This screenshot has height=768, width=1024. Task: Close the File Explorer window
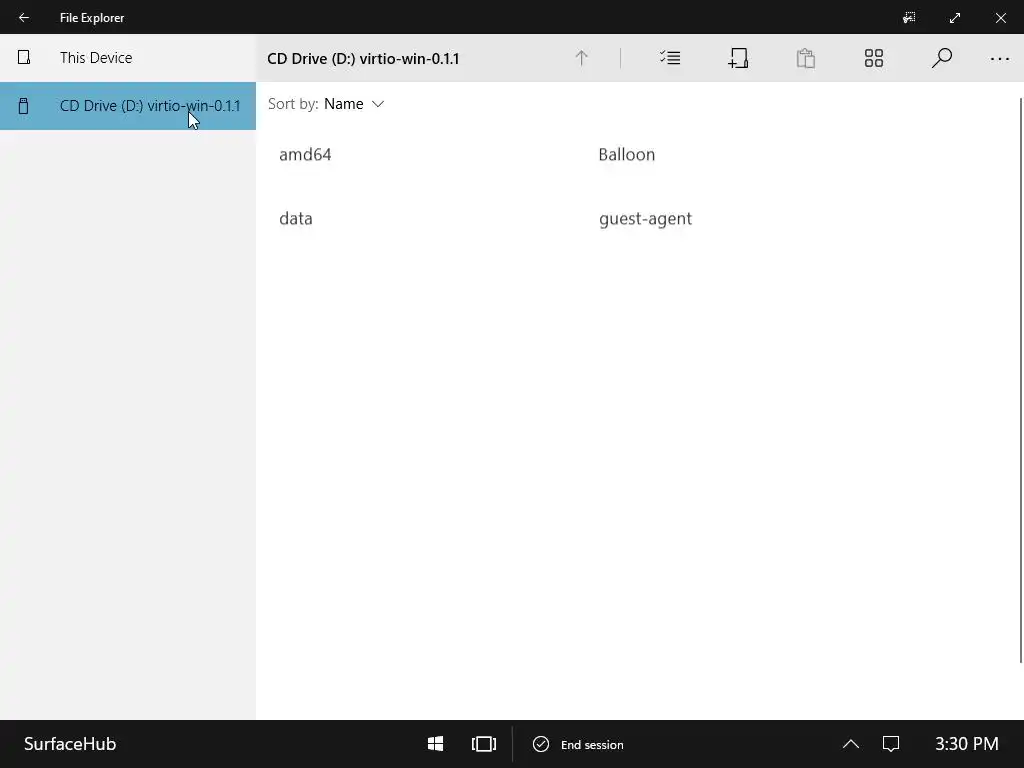tap(1000, 18)
